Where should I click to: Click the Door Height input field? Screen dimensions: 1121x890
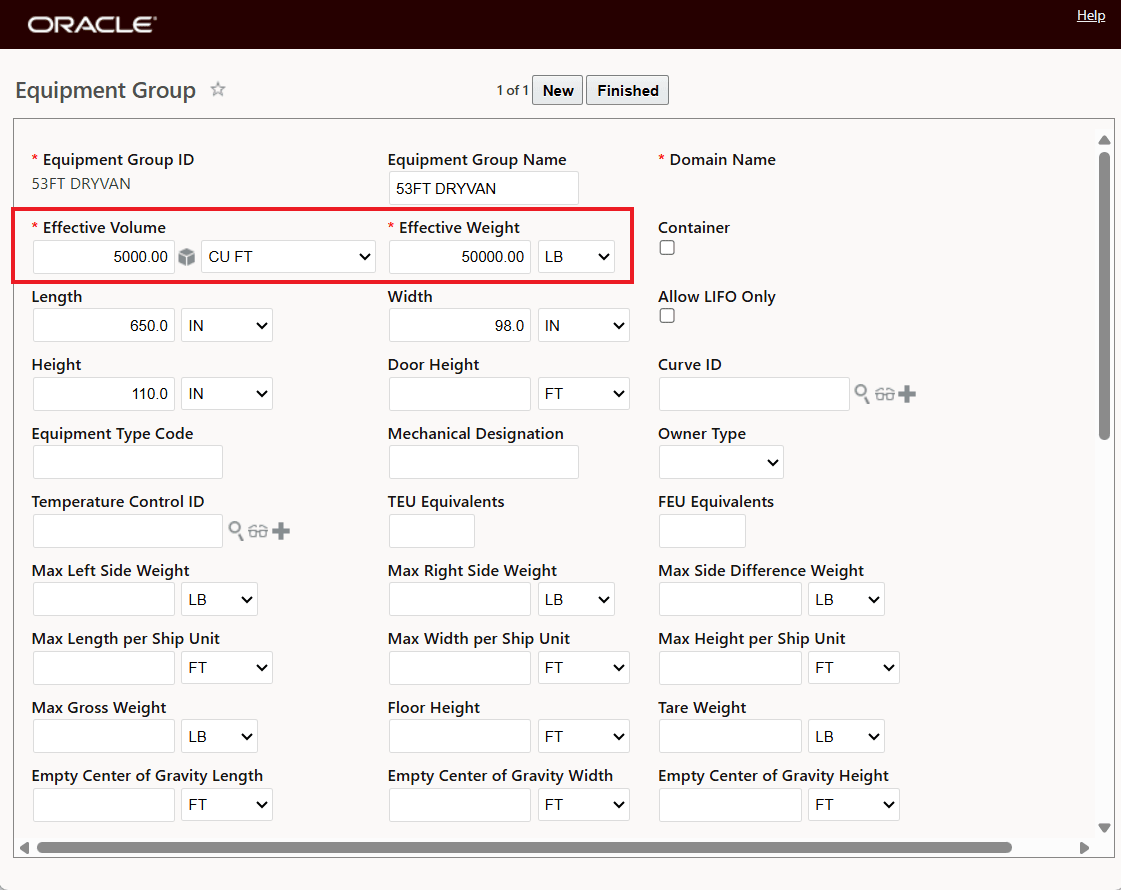pyautogui.click(x=460, y=394)
